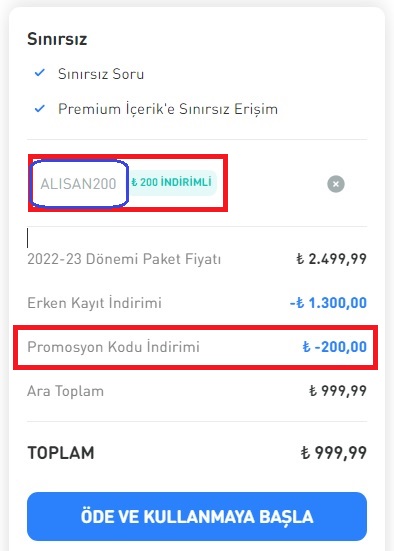Click the Promosyon Kodu İndirimi label

(113, 347)
